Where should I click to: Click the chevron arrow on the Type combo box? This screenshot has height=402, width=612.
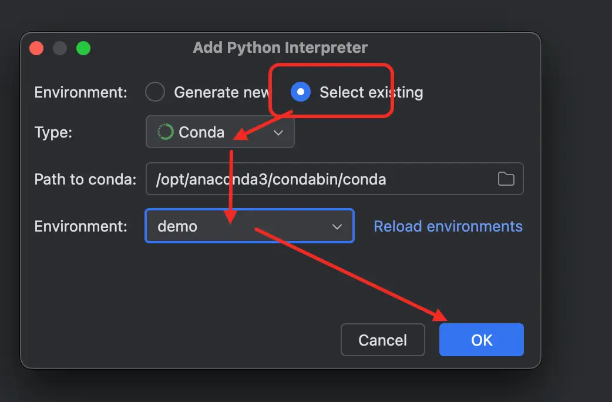(x=278, y=132)
